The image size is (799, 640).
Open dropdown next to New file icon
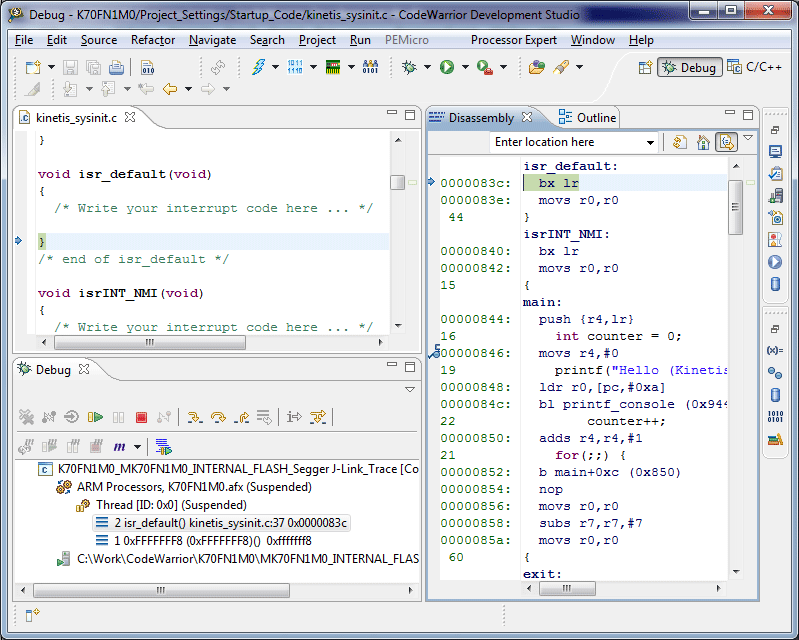click(x=51, y=67)
